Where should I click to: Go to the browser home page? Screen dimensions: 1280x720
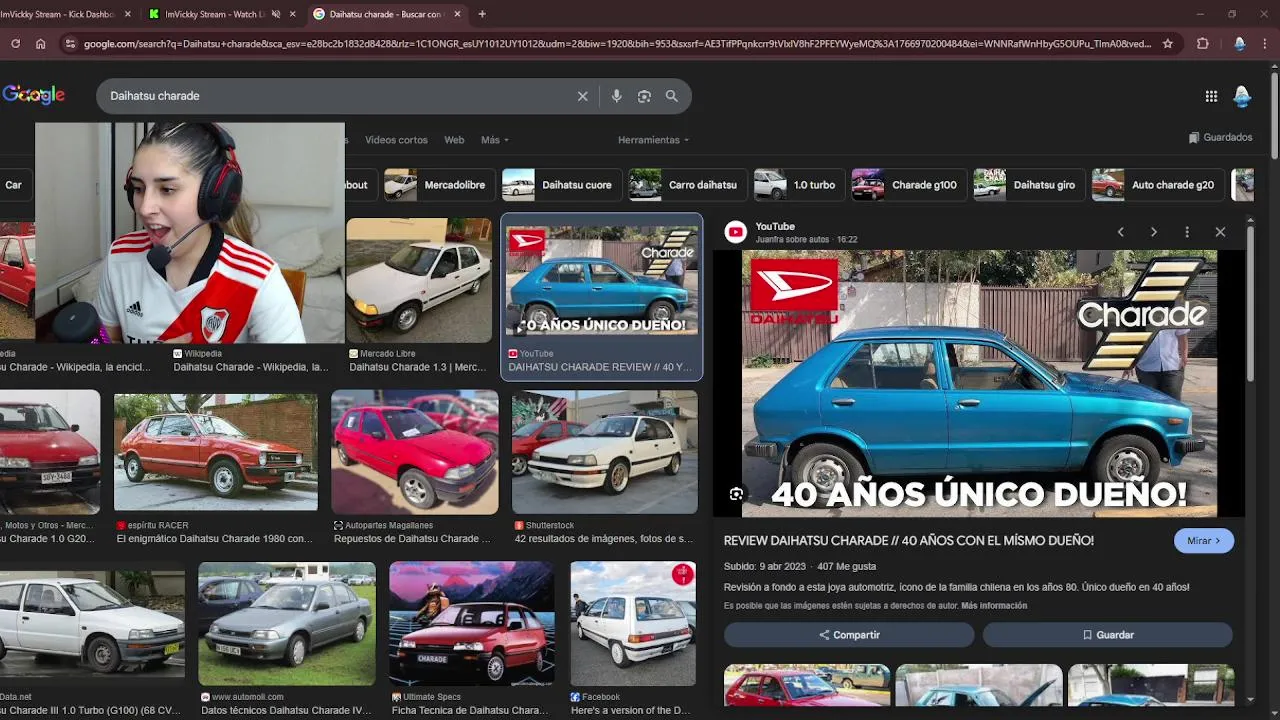[x=40, y=44]
